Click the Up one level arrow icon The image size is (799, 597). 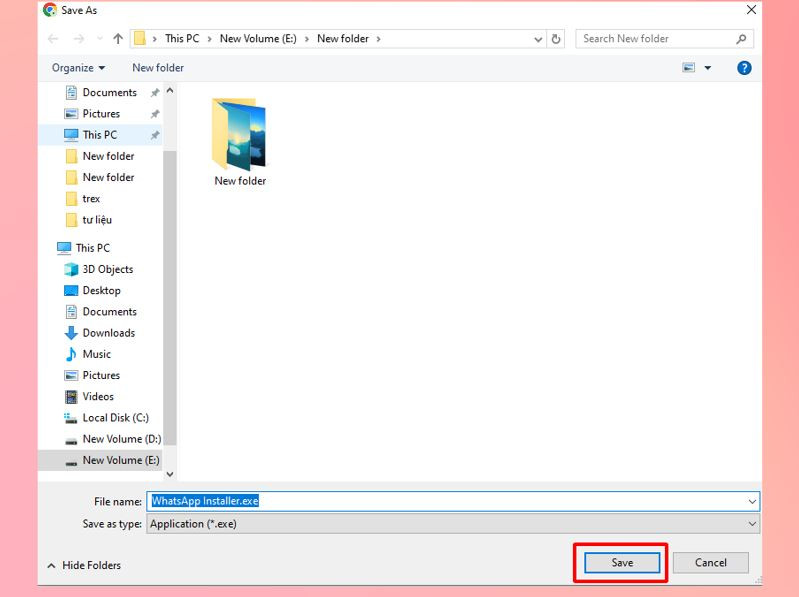(118, 39)
